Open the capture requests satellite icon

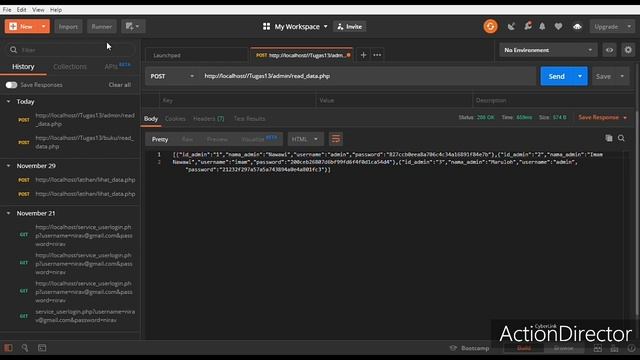tap(511, 27)
